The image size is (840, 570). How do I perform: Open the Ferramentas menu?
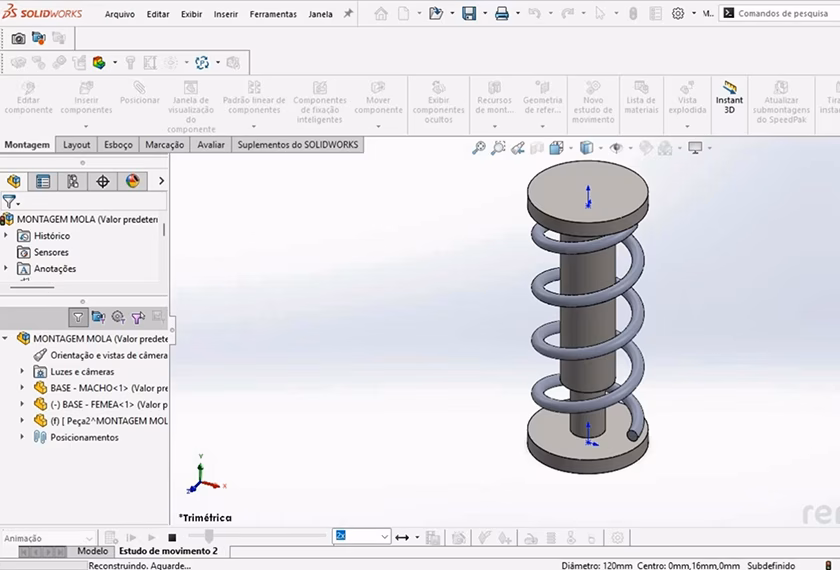[x=273, y=14]
